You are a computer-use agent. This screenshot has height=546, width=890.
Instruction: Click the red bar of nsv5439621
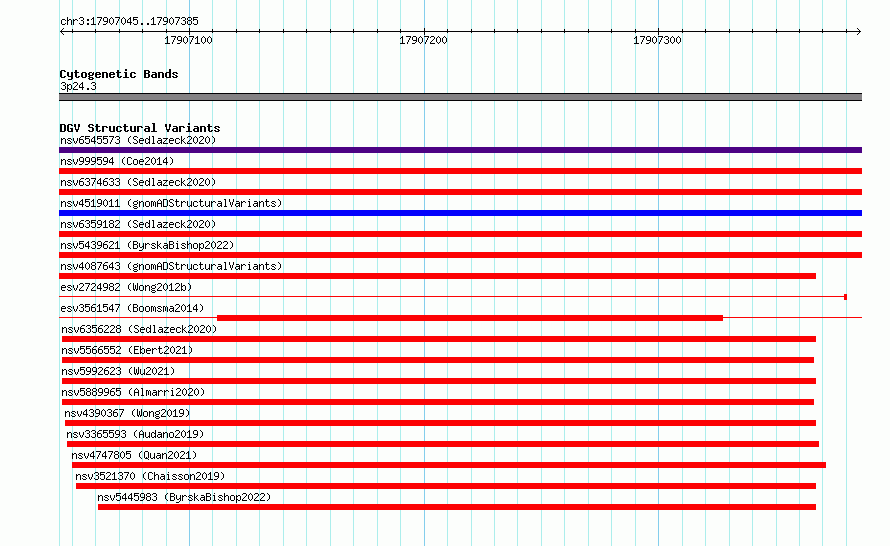coord(460,255)
